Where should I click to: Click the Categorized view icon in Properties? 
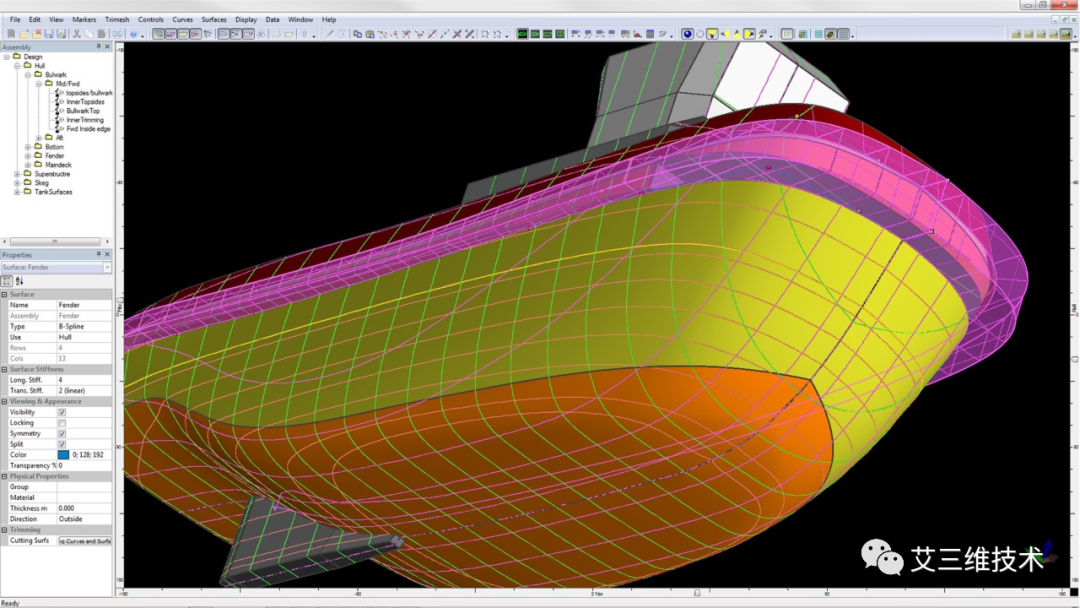click(x=7, y=281)
